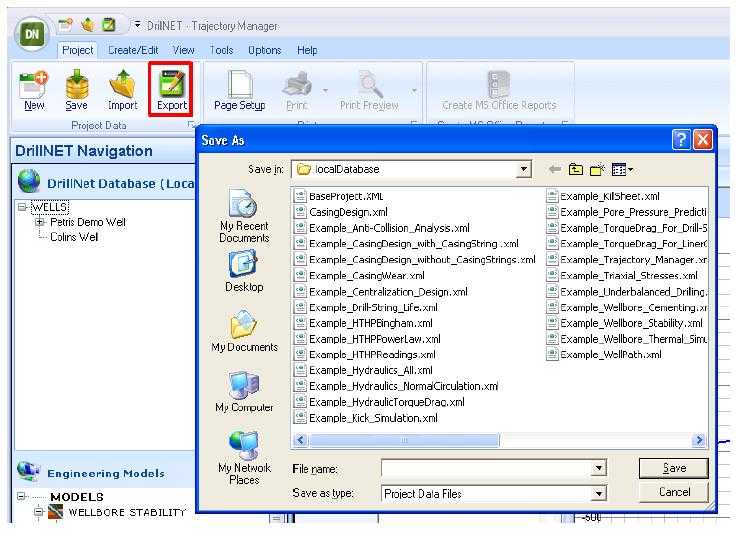Select Example_KillSheet.xml file
This screenshot has height=534, width=735.
604,196
